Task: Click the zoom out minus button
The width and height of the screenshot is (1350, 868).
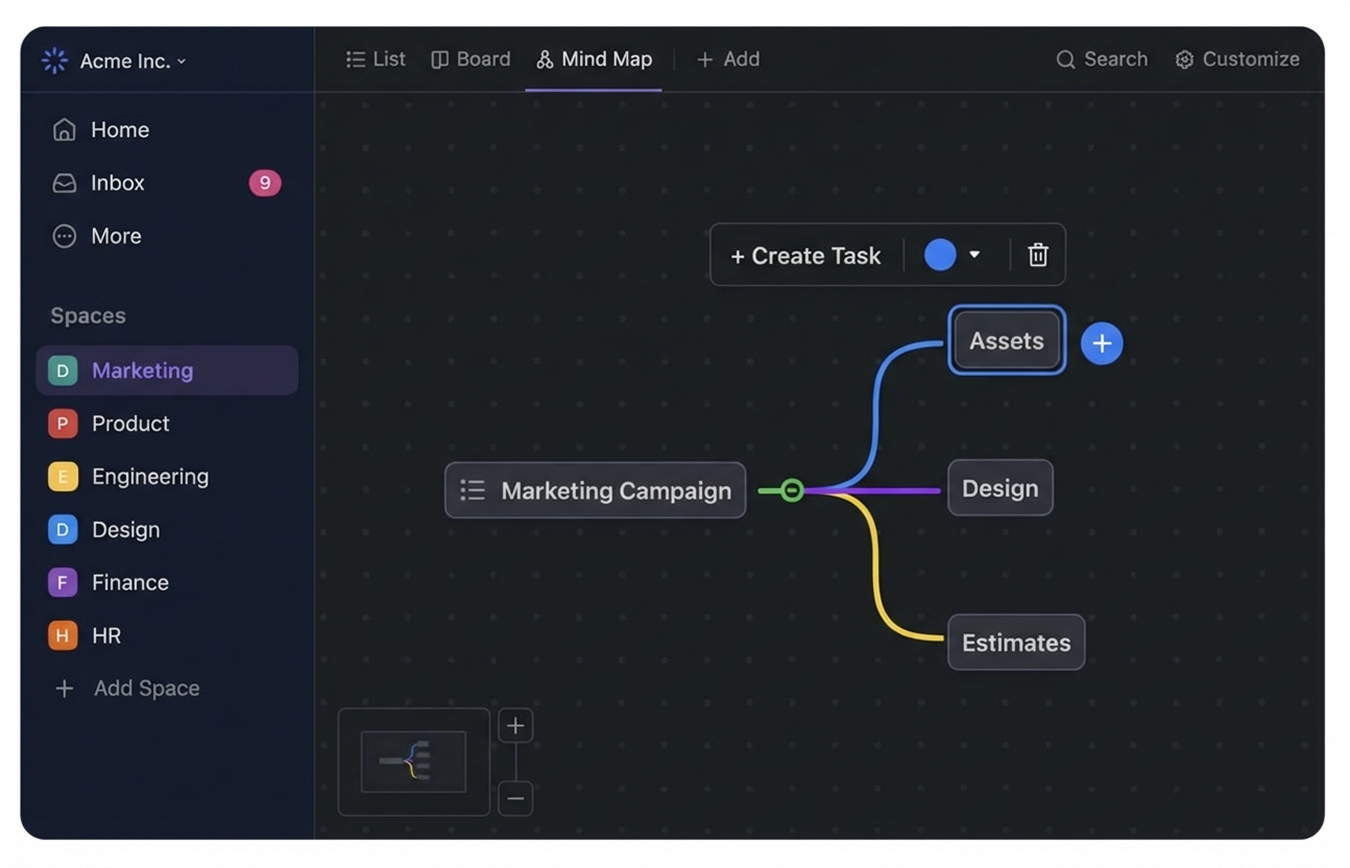Action: [515, 798]
